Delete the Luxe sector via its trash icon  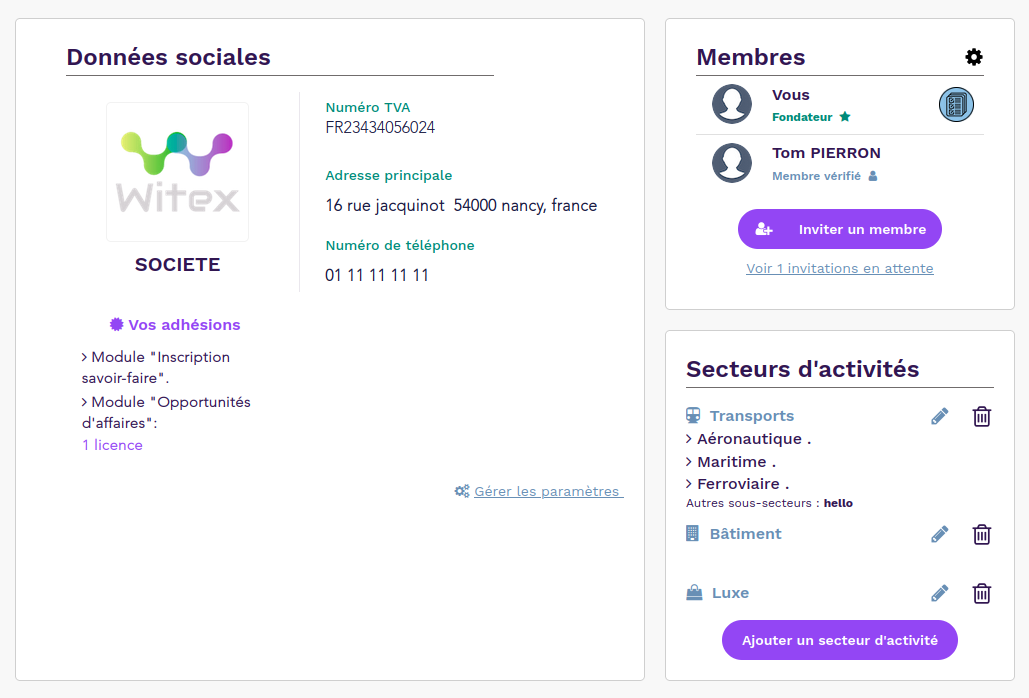[981, 593]
